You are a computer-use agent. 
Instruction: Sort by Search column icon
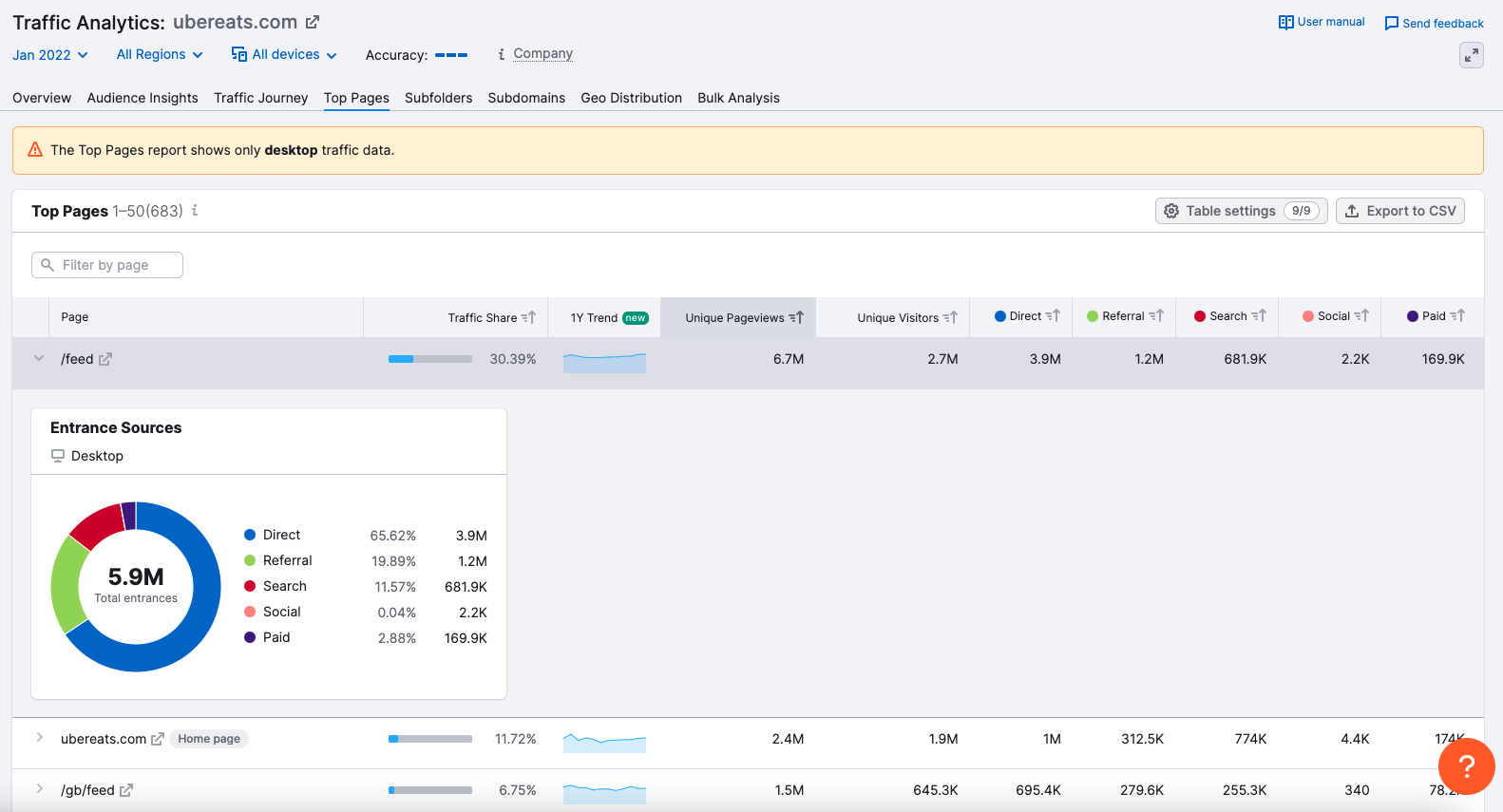click(1259, 316)
